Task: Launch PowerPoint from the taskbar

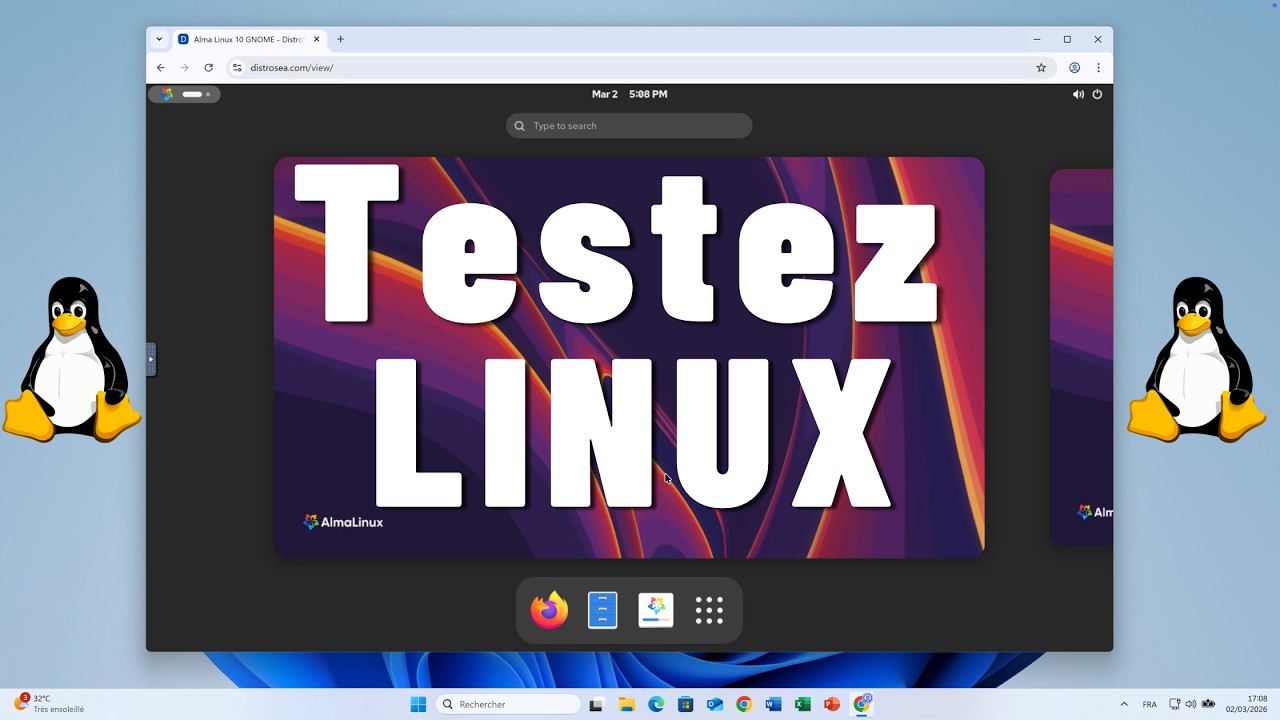Action: pyautogui.click(x=832, y=704)
